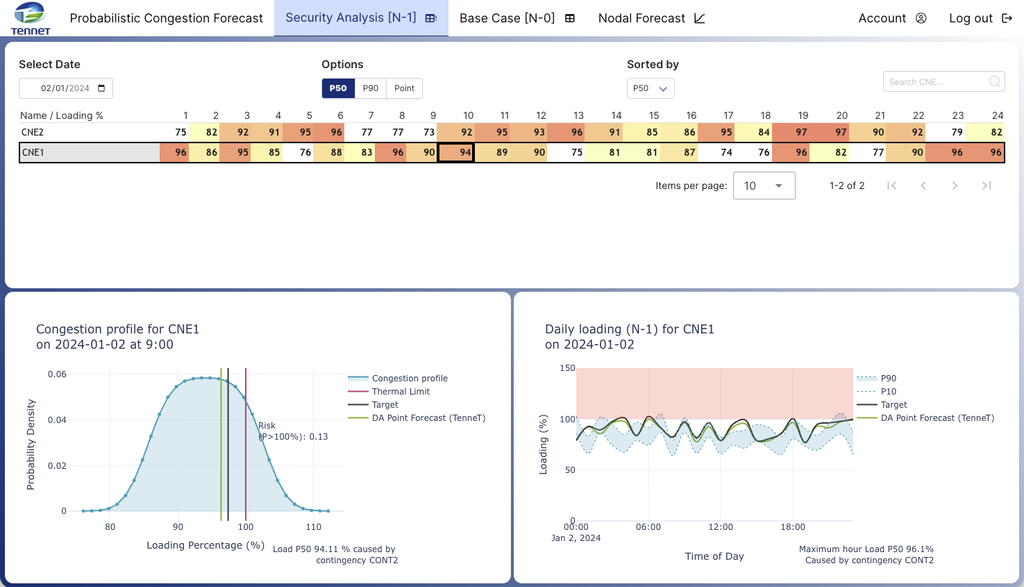Toggle P90 series in daily loading legend
Viewport: 1024px width, 587px height.
(x=886, y=379)
